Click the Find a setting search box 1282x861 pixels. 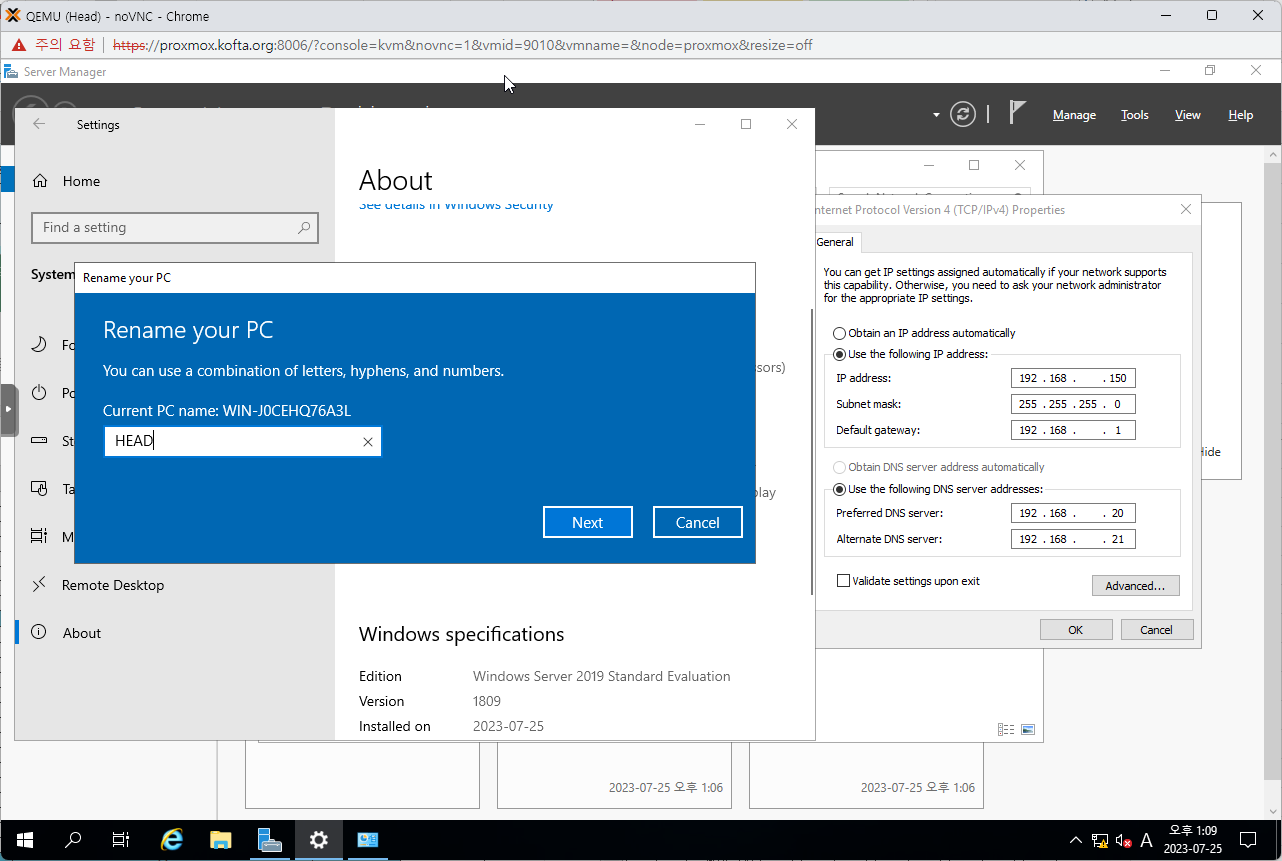(165, 228)
